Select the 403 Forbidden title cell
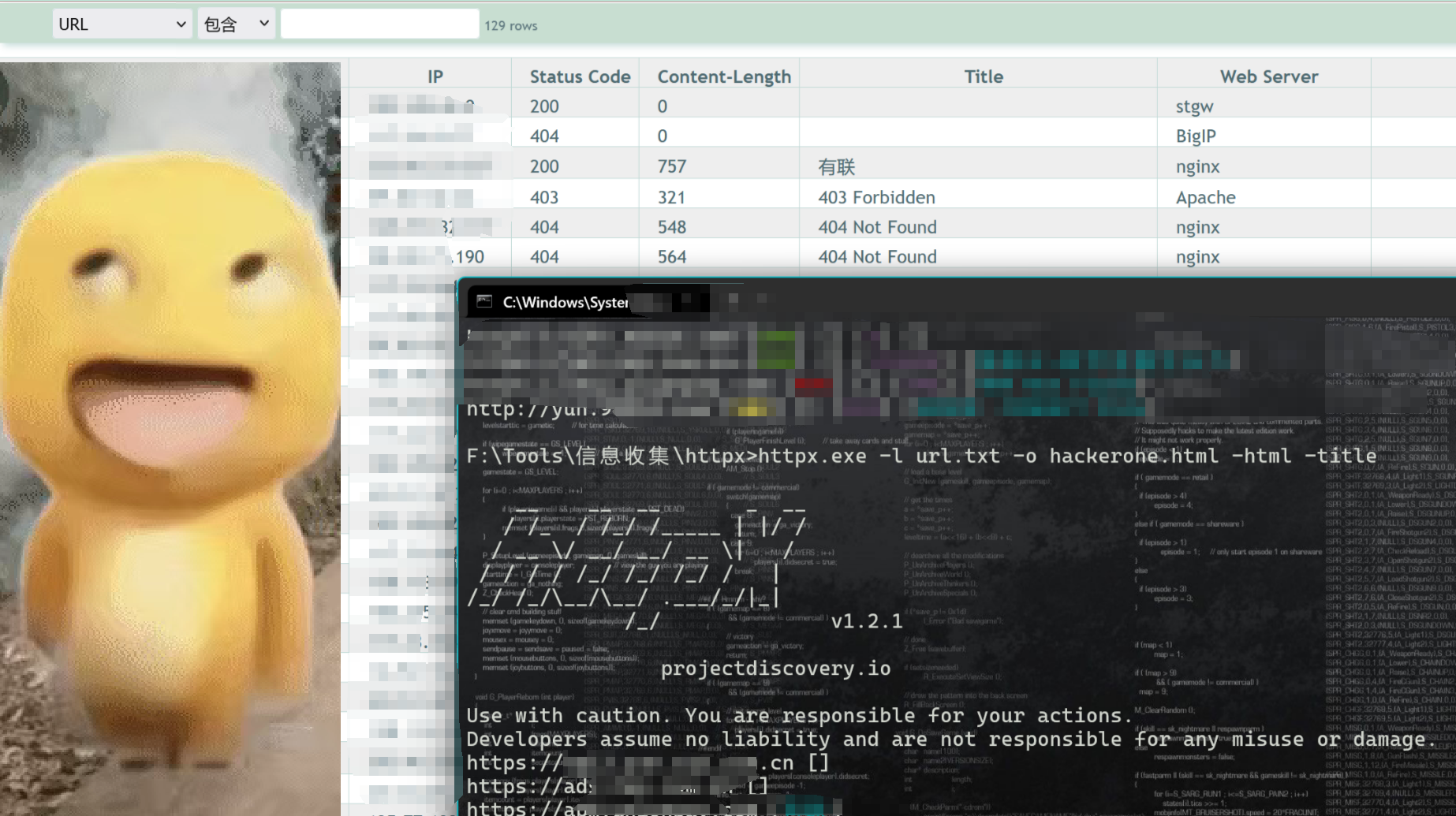 (x=876, y=197)
